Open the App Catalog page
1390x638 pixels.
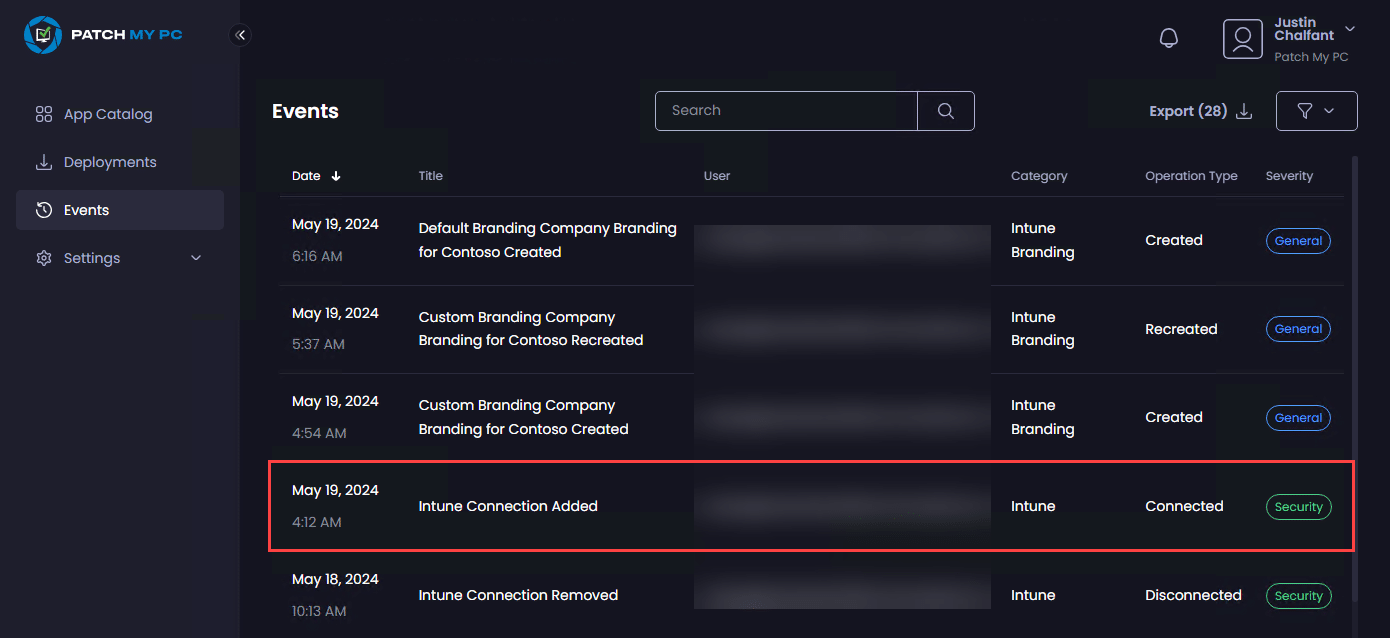(x=108, y=114)
